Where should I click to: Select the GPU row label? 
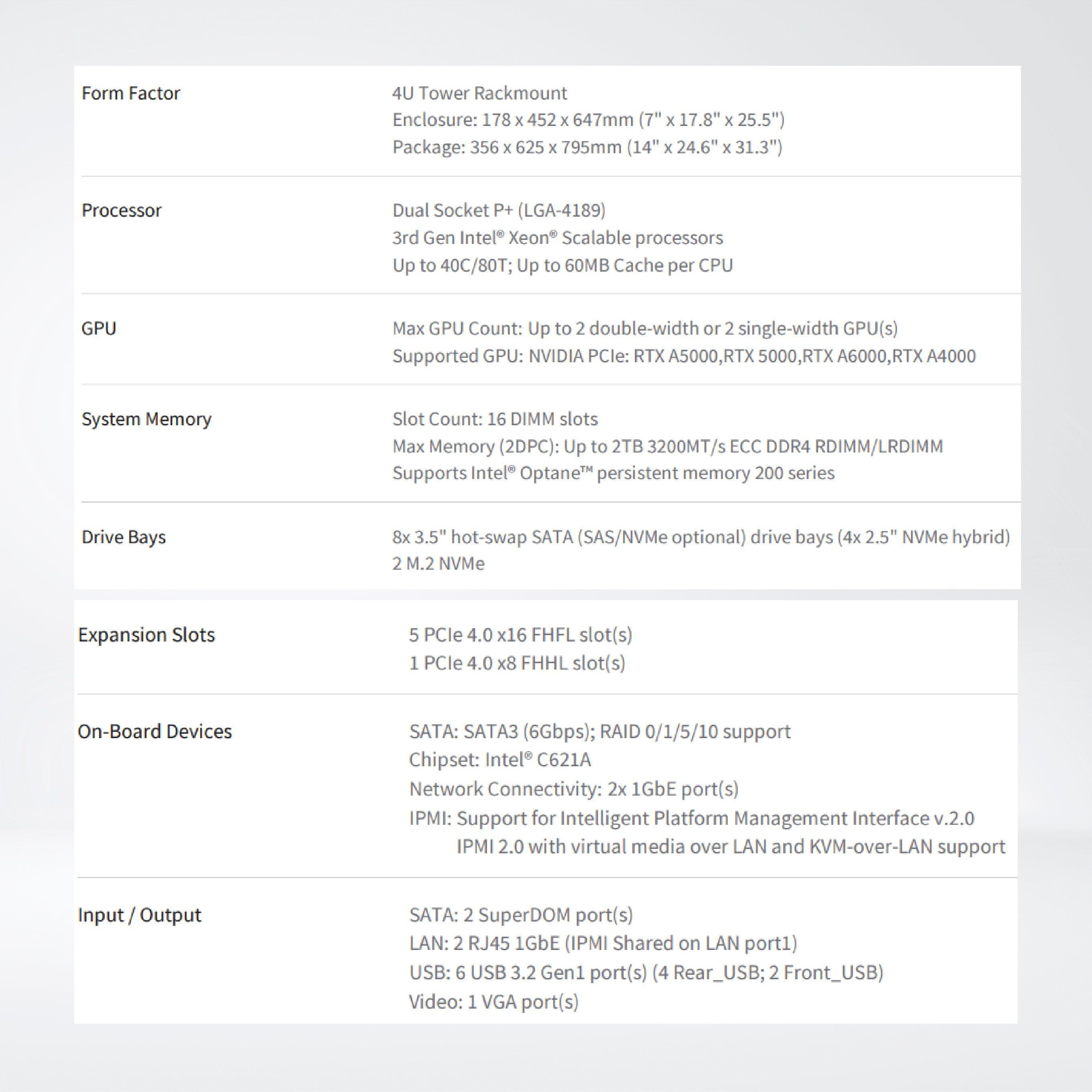[99, 329]
